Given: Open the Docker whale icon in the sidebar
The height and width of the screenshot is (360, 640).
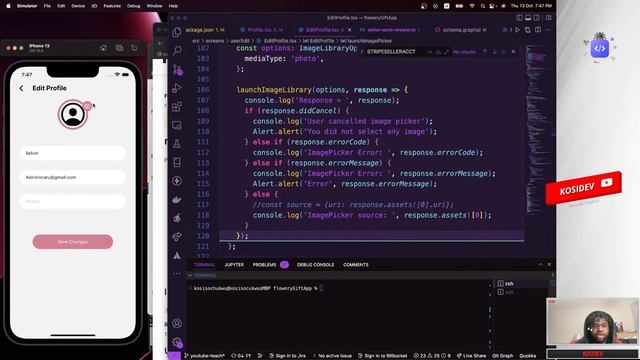Looking at the screenshot, I should (177, 200).
